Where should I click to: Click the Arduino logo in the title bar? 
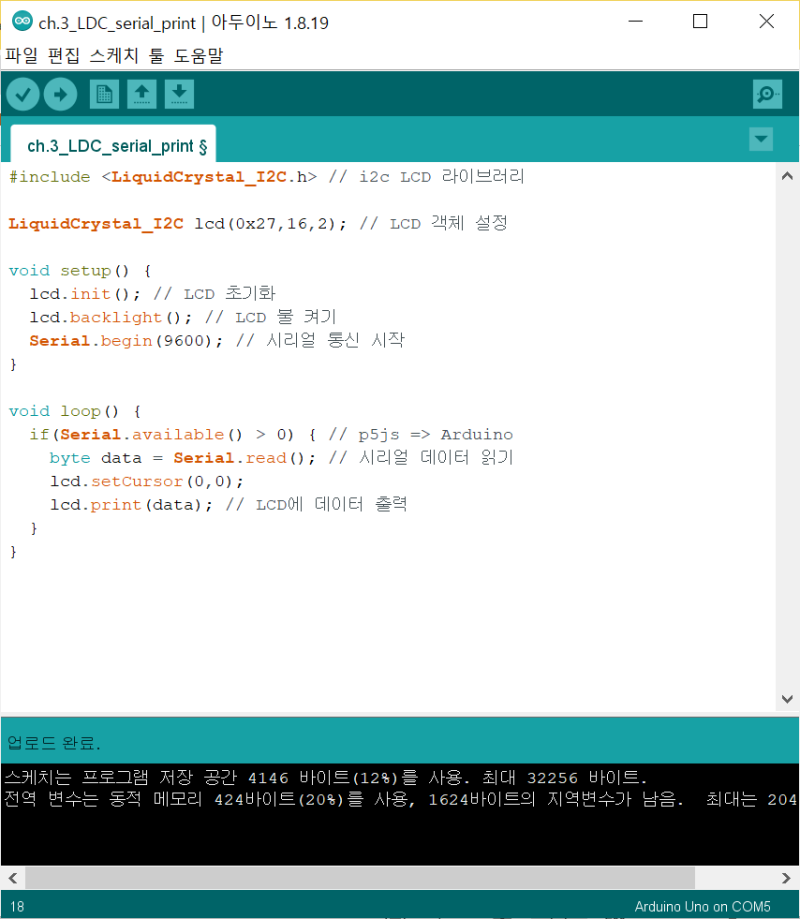[x=21, y=21]
